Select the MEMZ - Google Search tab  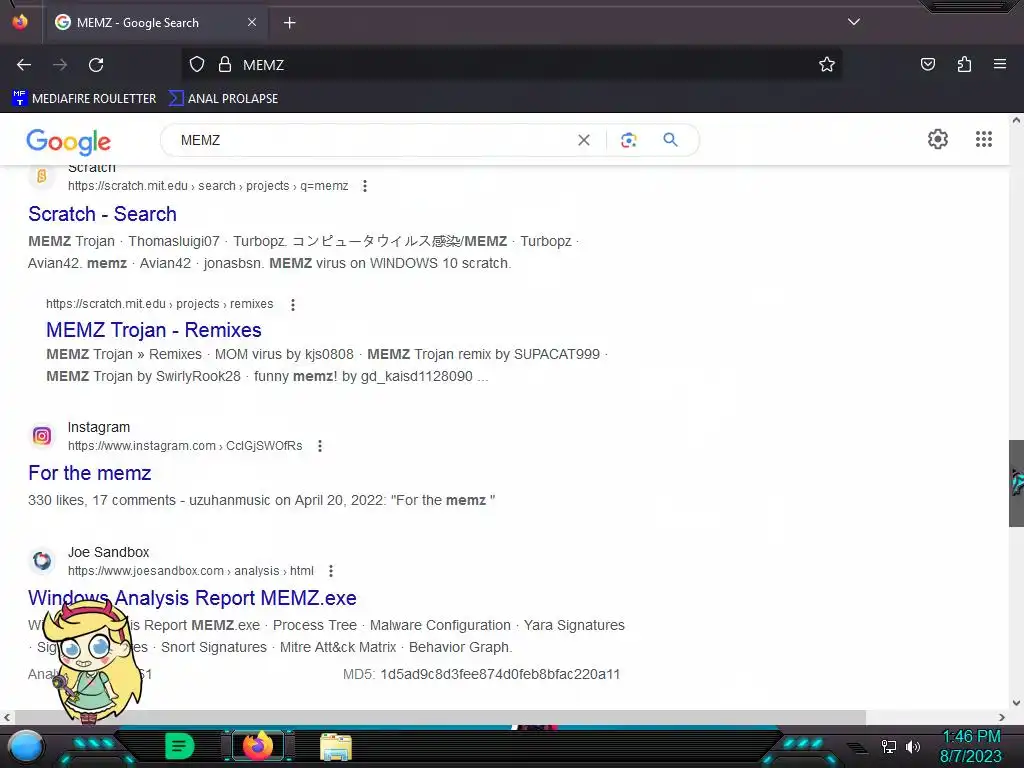pyautogui.click(x=156, y=23)
